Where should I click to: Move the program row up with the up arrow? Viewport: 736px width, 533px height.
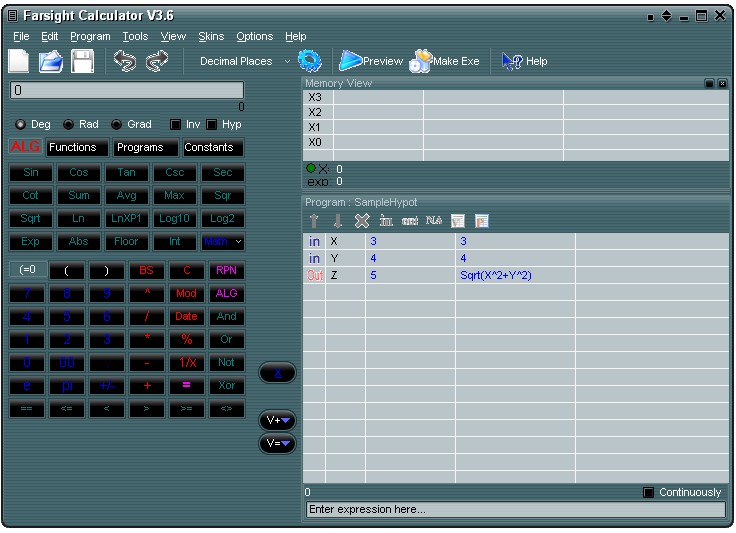pos(314,221)
